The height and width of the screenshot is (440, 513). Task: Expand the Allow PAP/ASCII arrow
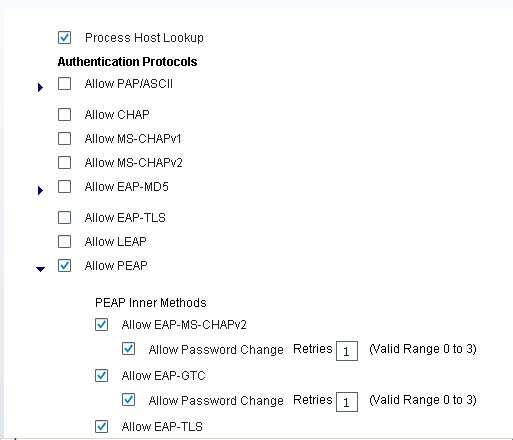[40, 87]
